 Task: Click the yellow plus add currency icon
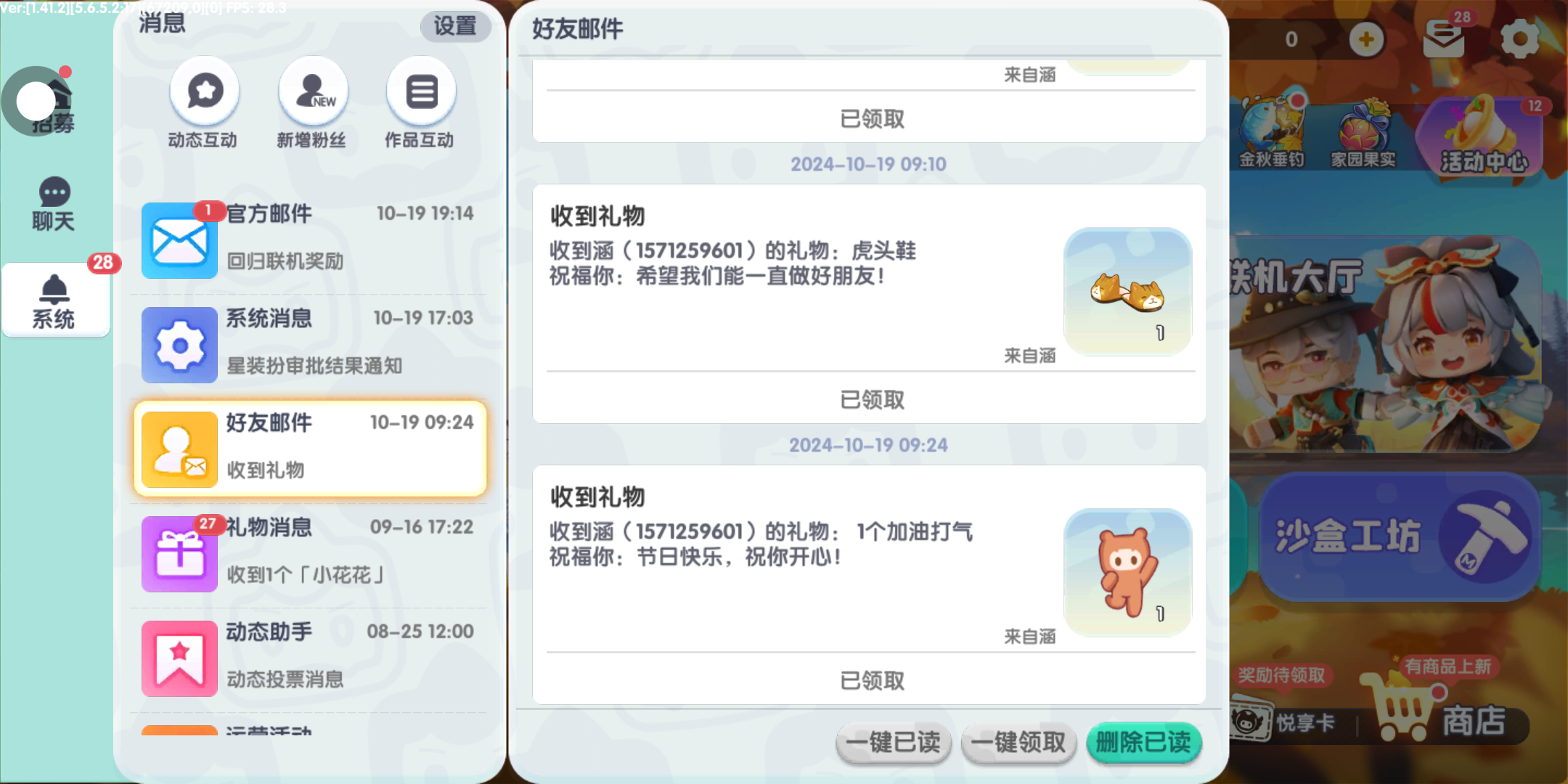tap(1366, 39)
